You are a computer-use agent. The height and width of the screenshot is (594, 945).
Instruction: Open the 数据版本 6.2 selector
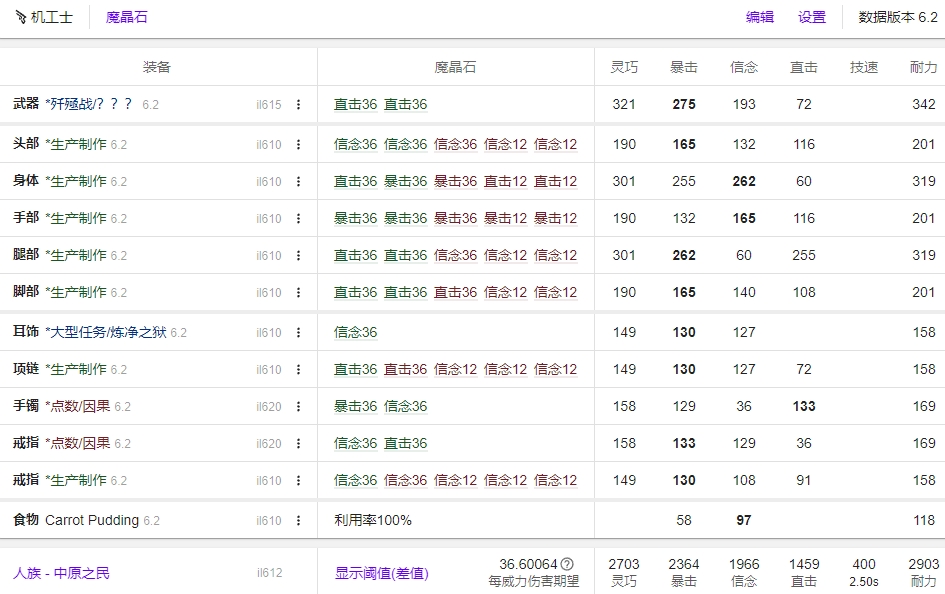[x=897, y=17]
